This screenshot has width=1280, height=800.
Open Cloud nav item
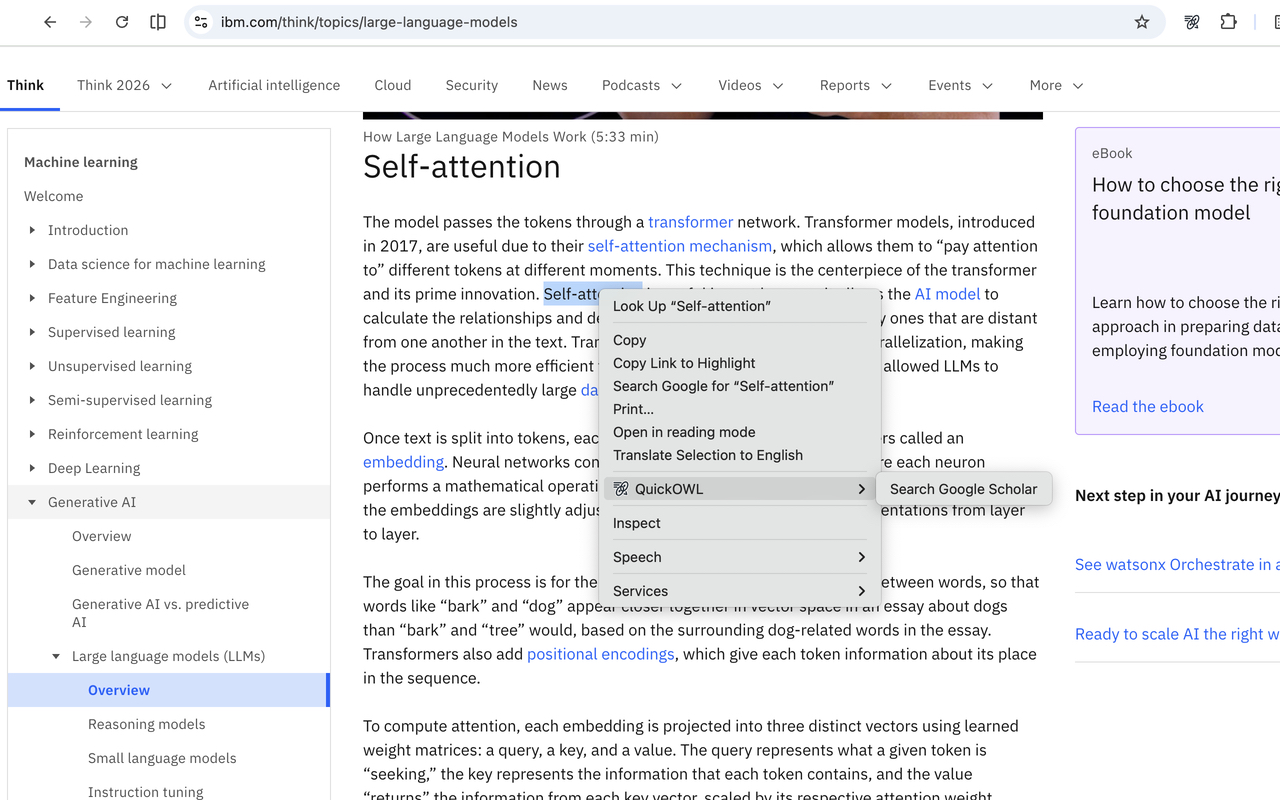[x=393, y=85]
